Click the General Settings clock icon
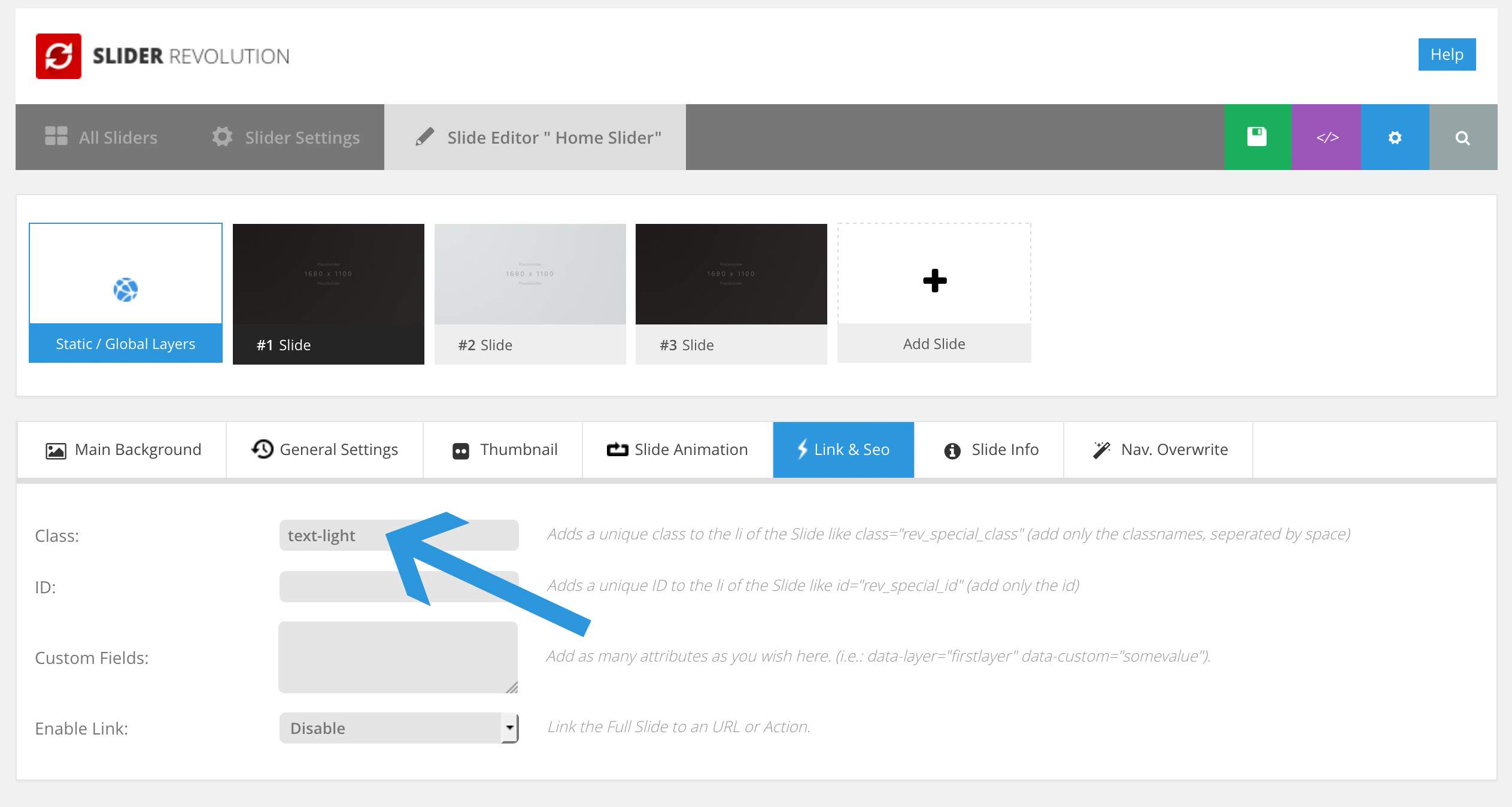The height and width of the screenshot is (807, 1512). (262, 449)
